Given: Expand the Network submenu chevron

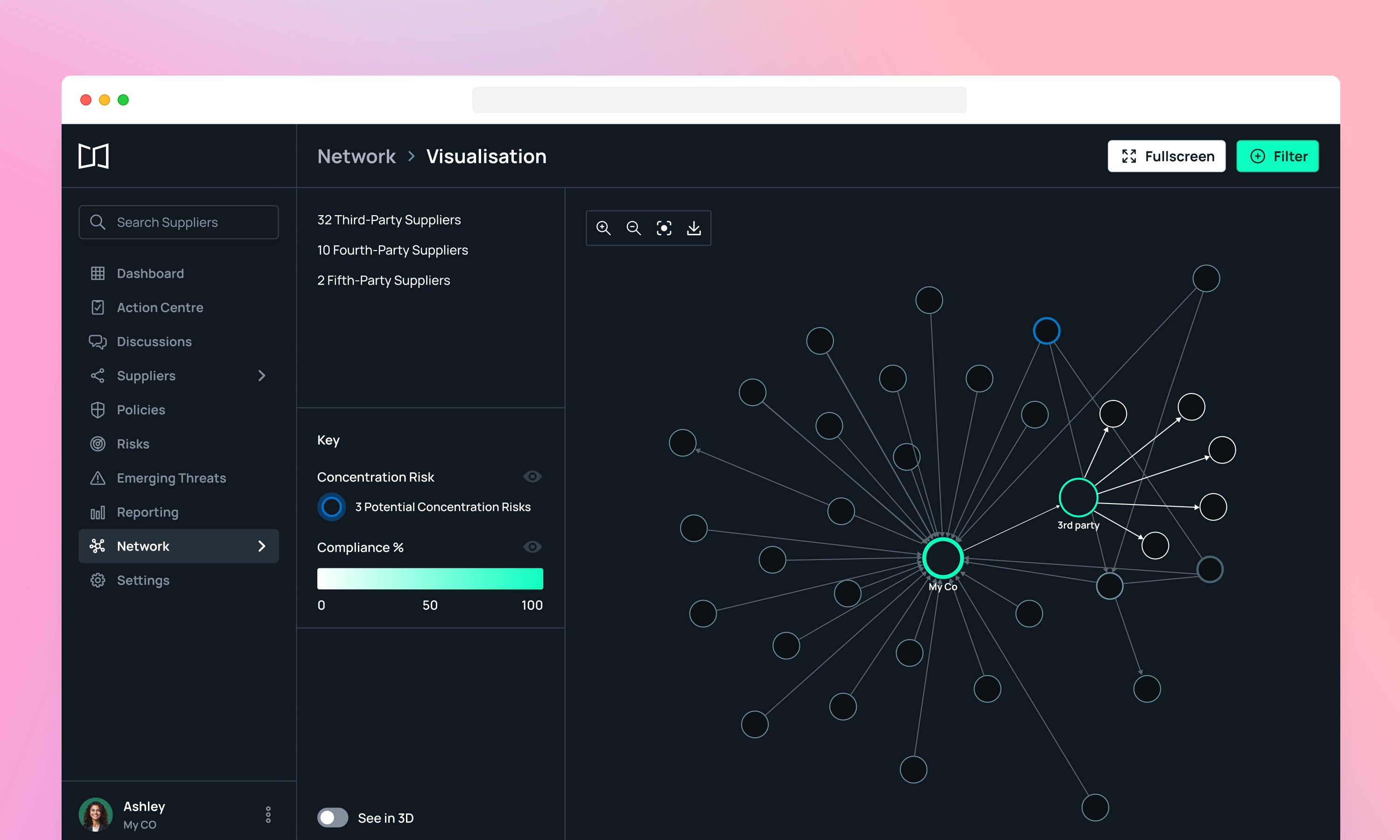Looking at the screenshot, I should (x=261, y=546).
